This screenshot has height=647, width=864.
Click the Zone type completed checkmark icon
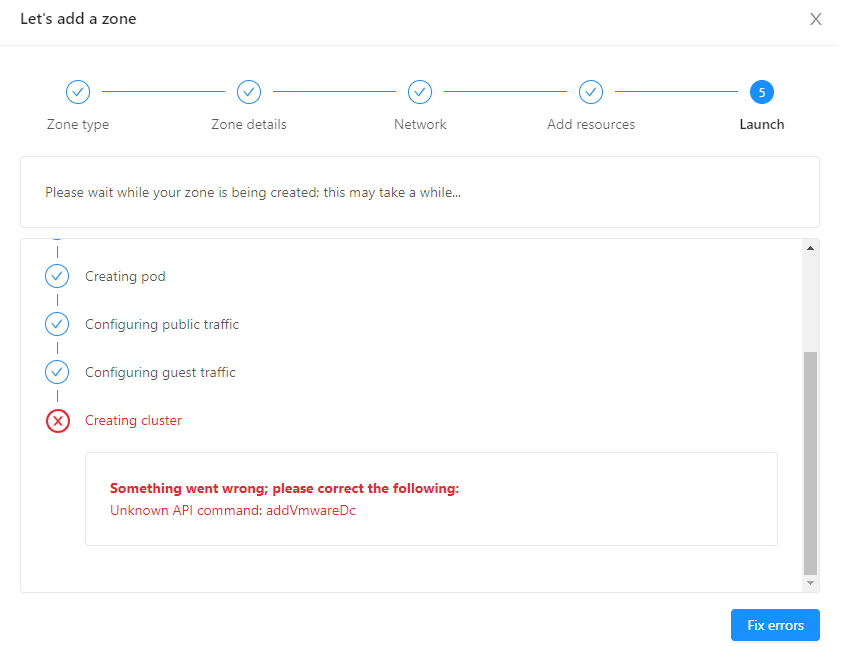78,91
